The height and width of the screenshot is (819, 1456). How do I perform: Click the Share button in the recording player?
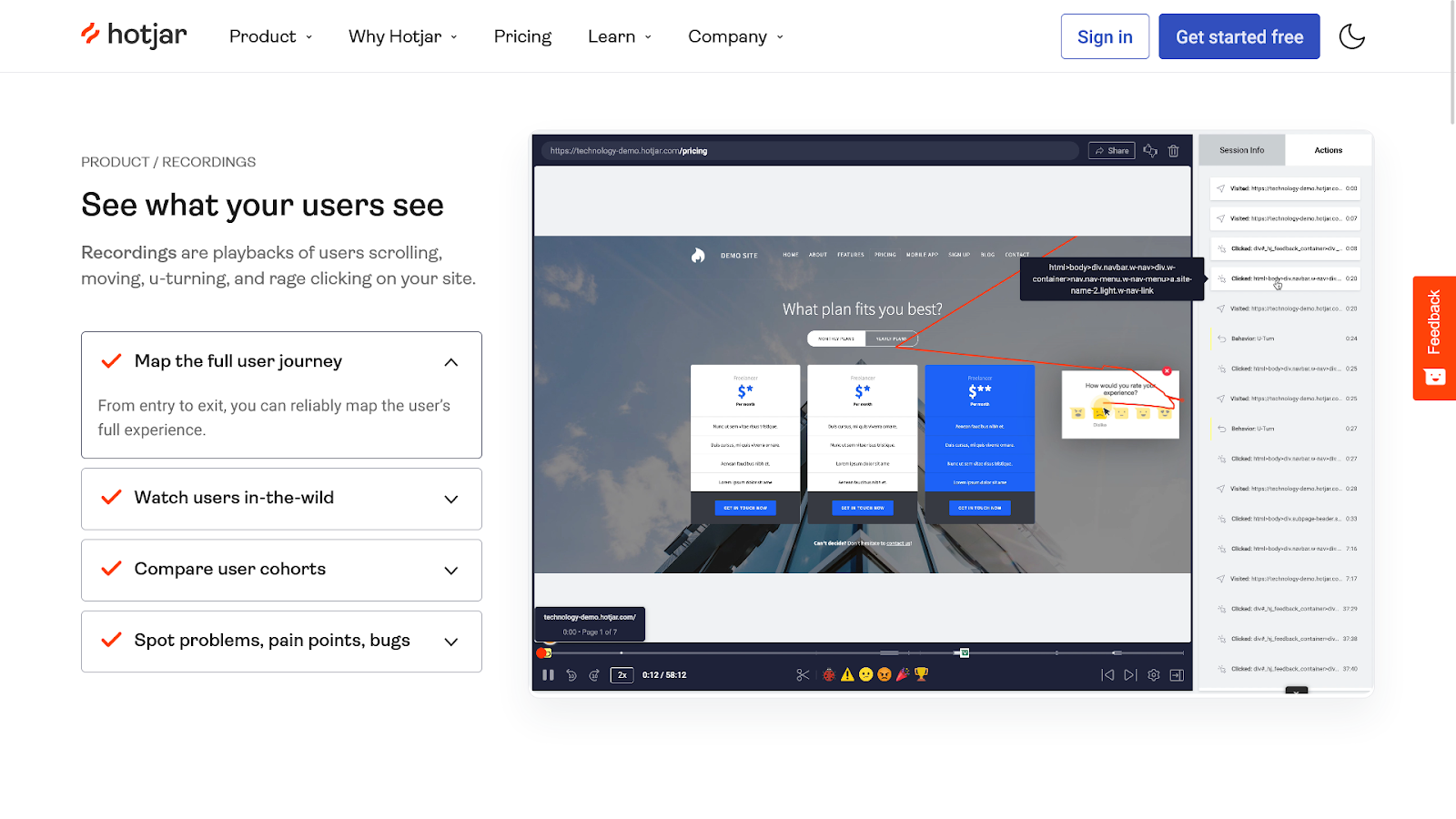point(1112,151)
